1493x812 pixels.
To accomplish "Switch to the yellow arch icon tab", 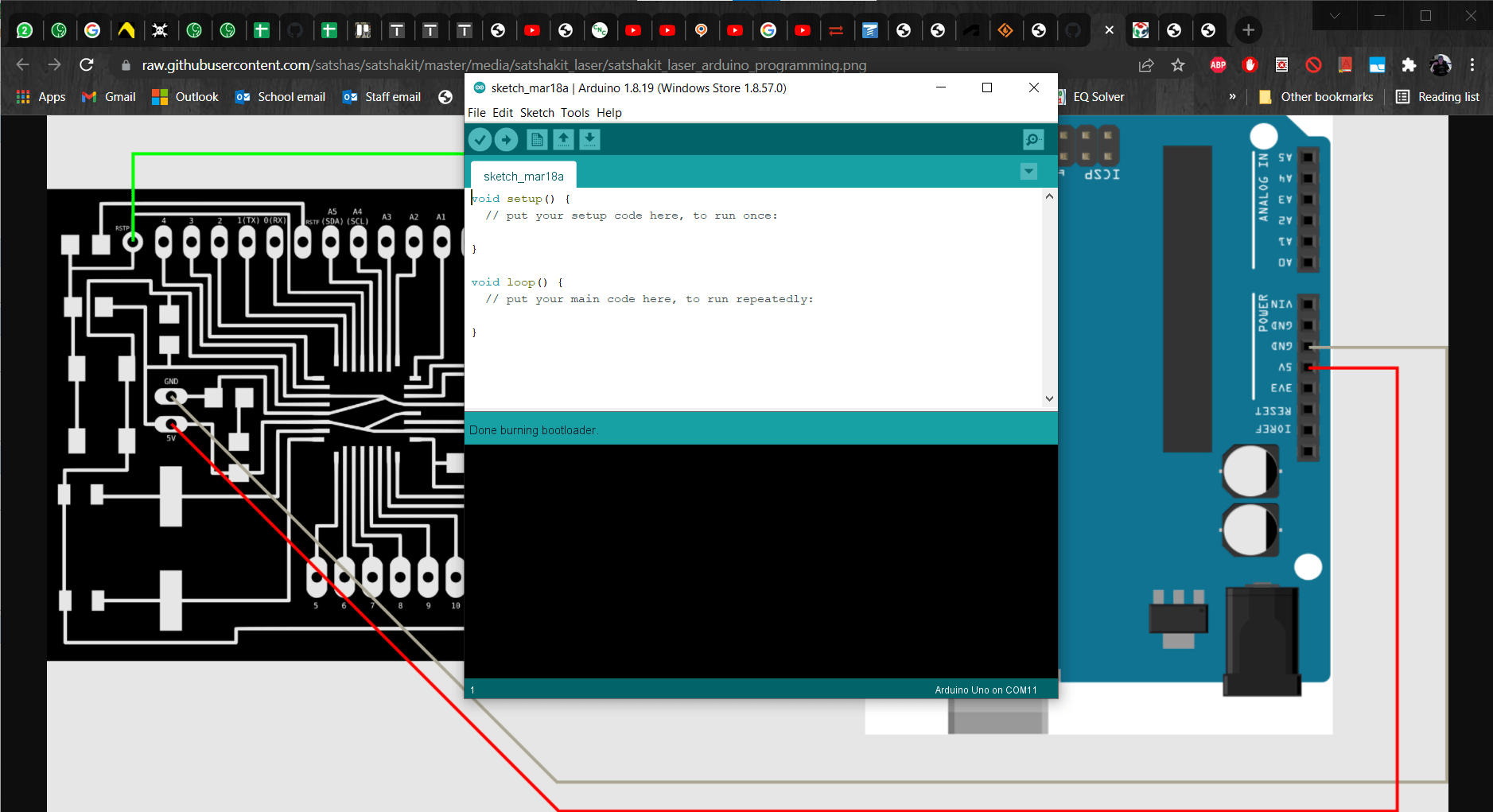I will [126, 30].
